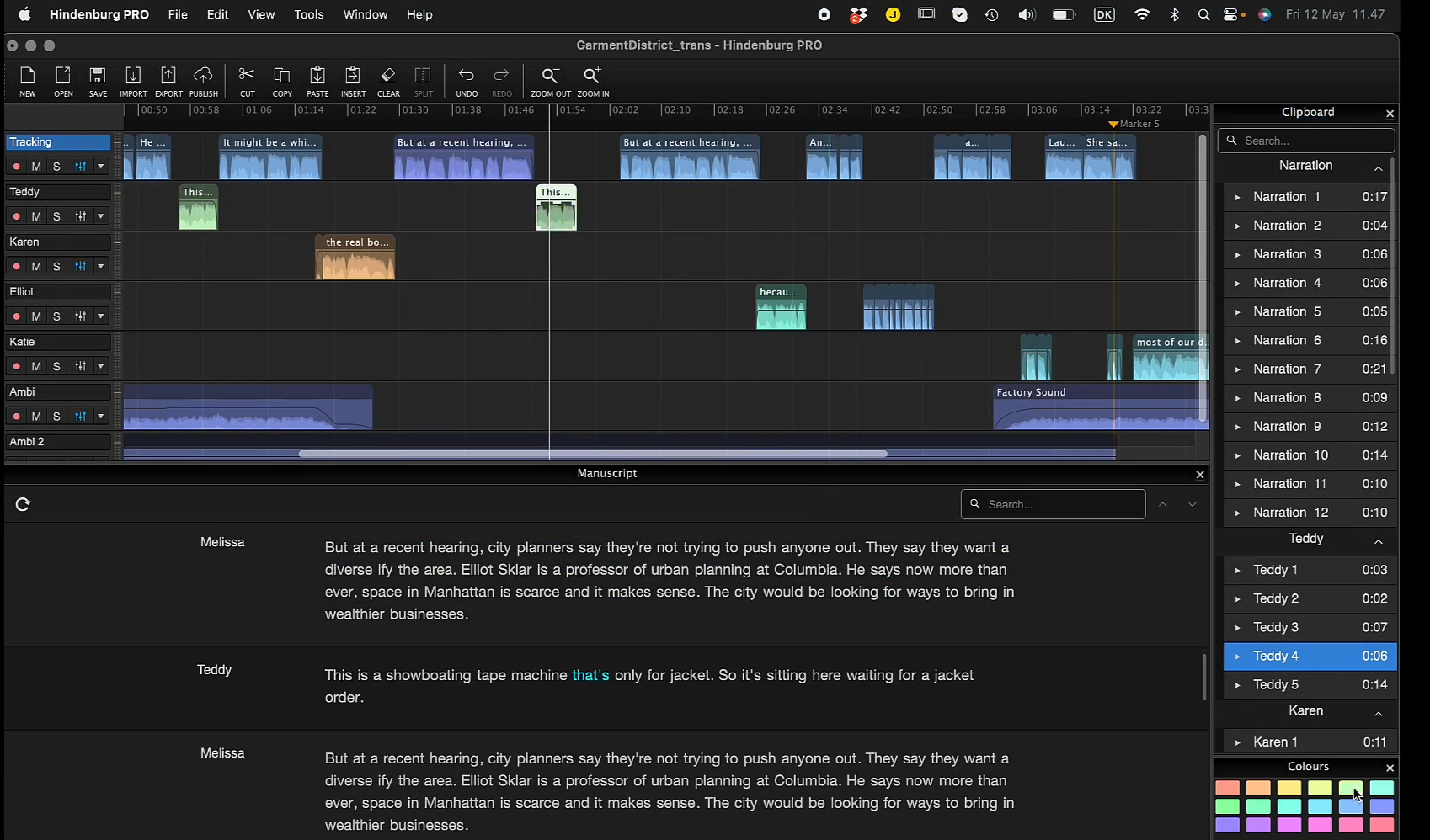This screenshot has width=1430, height=840.
Task: Save the session using SAVE icon
Action: pyautogui.click(x=98, y=82)
